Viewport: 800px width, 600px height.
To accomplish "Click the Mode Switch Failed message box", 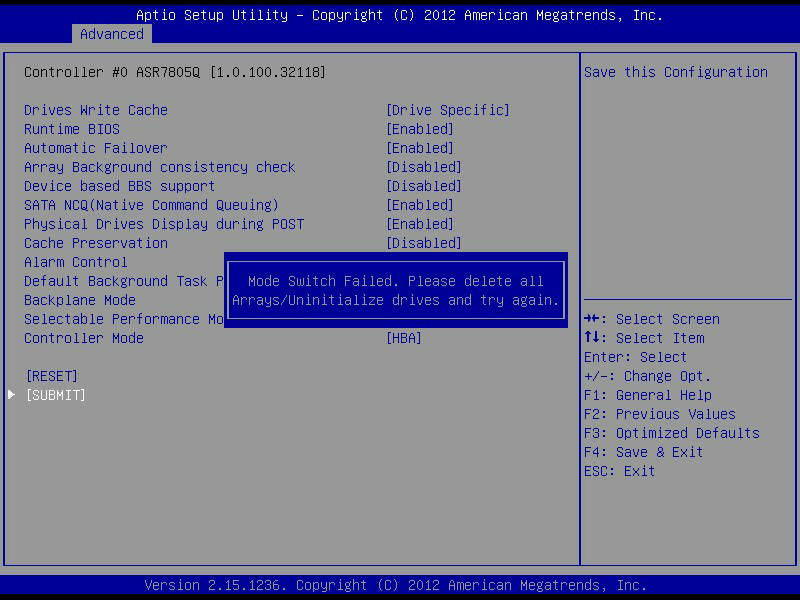I will (x=396, y=290).
